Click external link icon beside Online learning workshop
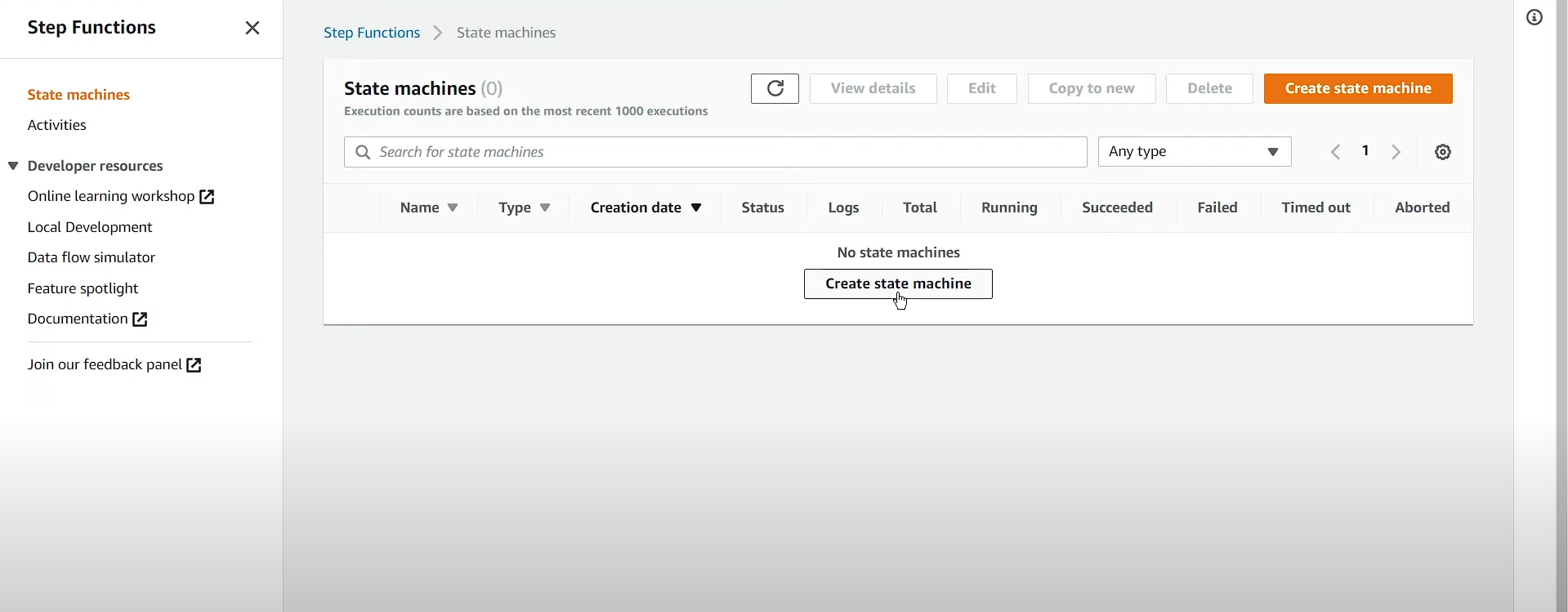Viewport: 1568px width, 612px height. (208, 197)
